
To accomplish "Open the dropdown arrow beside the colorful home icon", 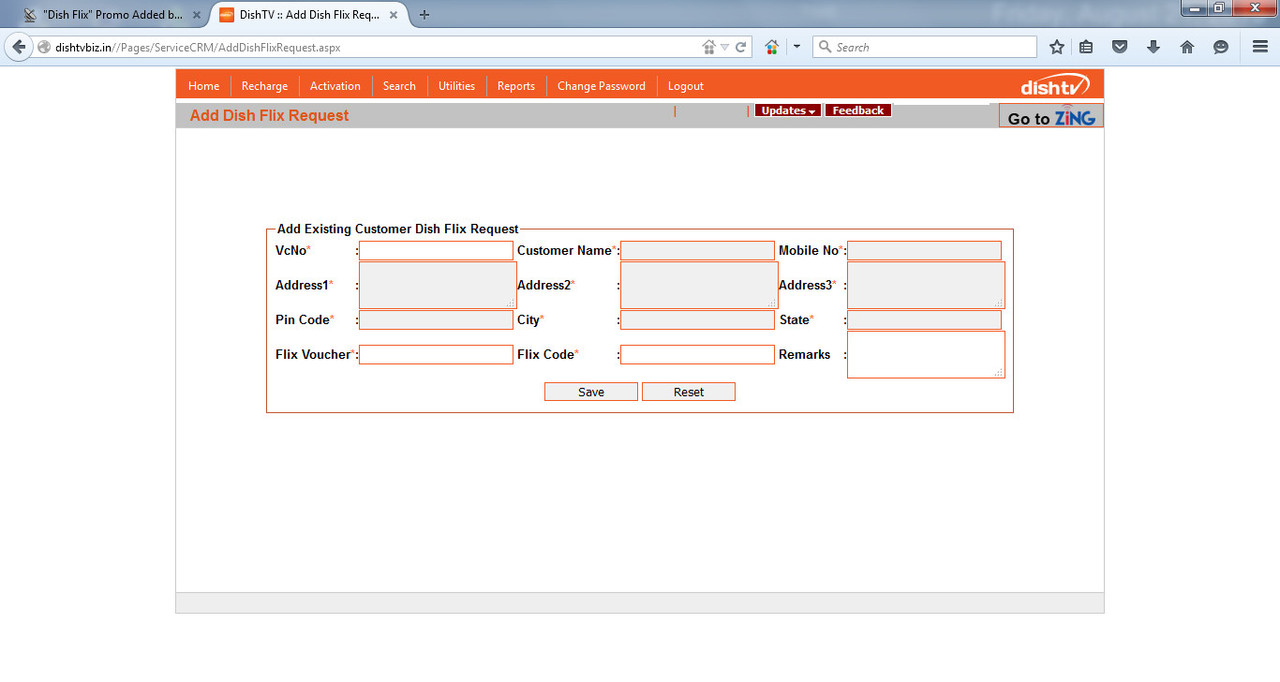I will pyautogui.click(x=796, y=47).
